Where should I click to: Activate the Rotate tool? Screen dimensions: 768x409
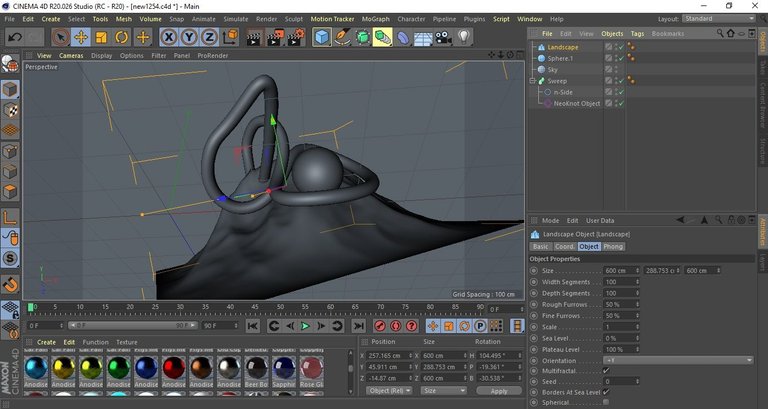[x=121, y=37]
